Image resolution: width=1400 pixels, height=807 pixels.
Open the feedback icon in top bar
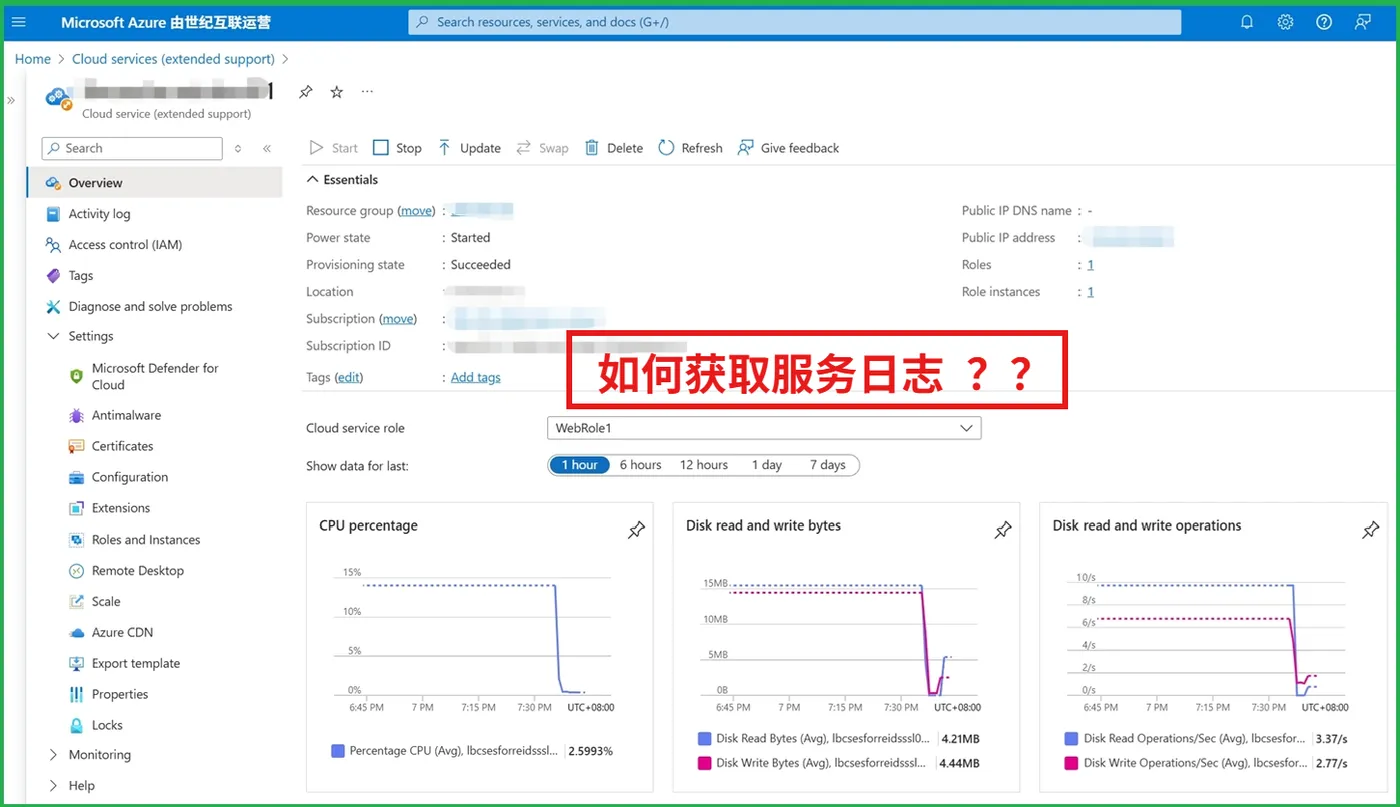[1362, 22]
